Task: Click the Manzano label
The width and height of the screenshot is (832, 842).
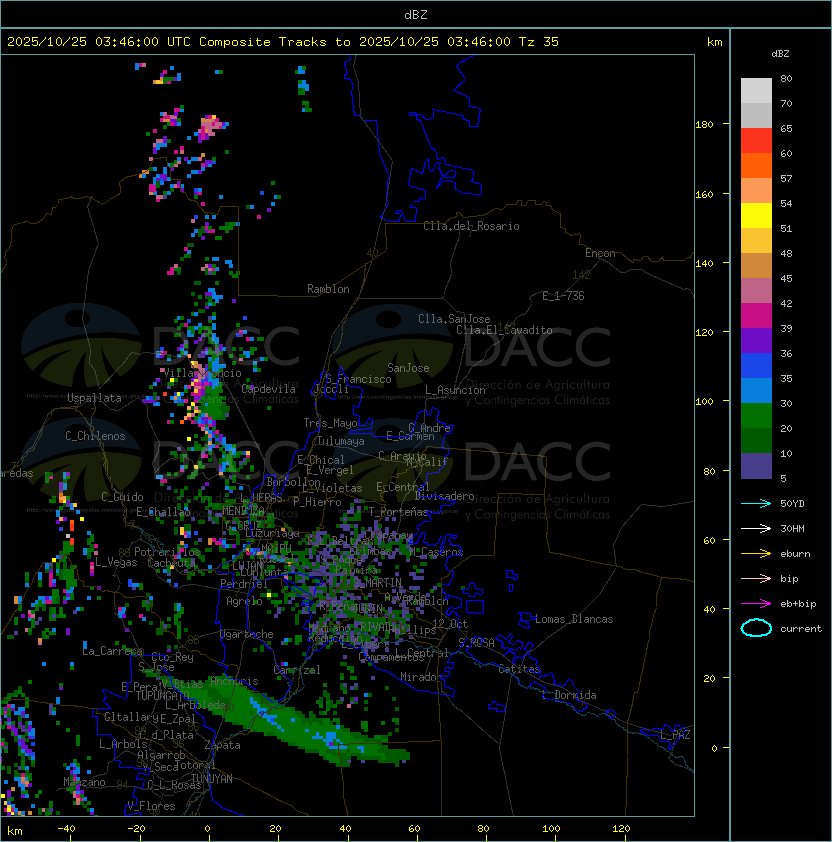Action: coord(84,782)
